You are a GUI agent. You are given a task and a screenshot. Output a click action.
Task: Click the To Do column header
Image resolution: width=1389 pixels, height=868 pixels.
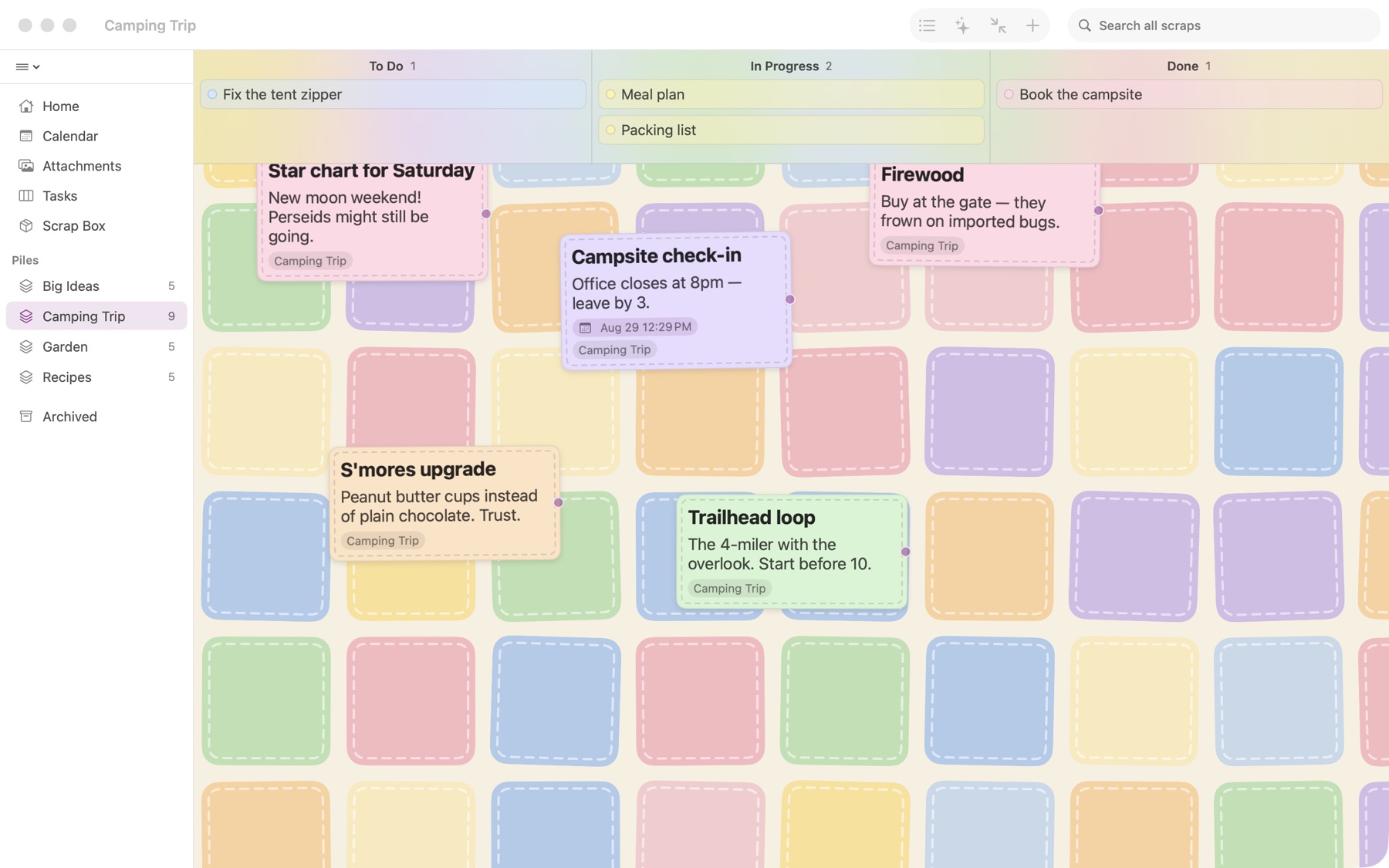pos(392,66)
